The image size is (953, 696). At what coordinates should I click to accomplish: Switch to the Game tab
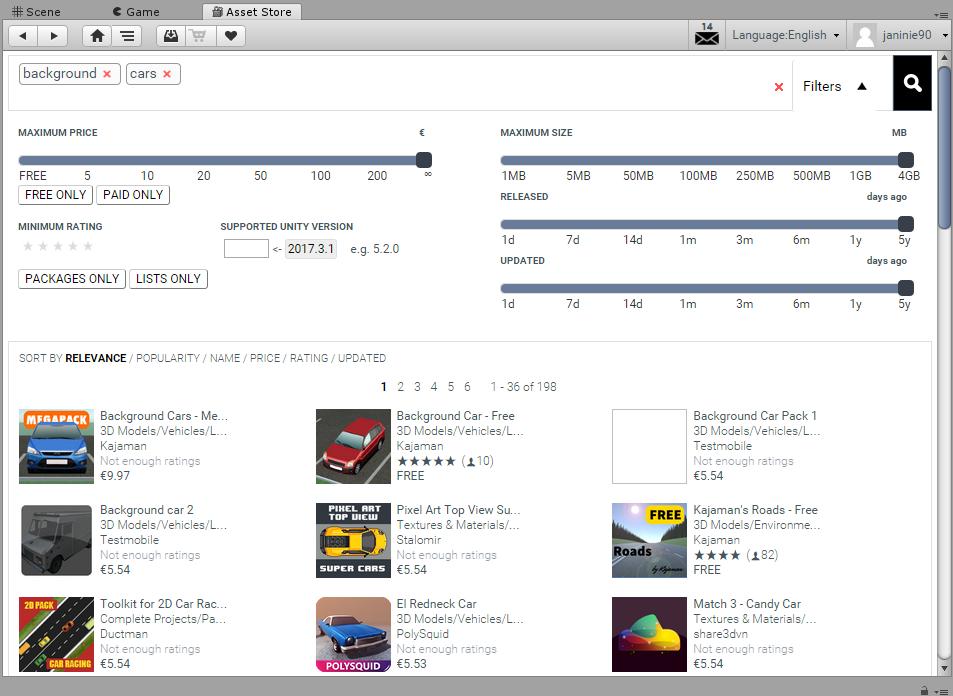[136, 12]
